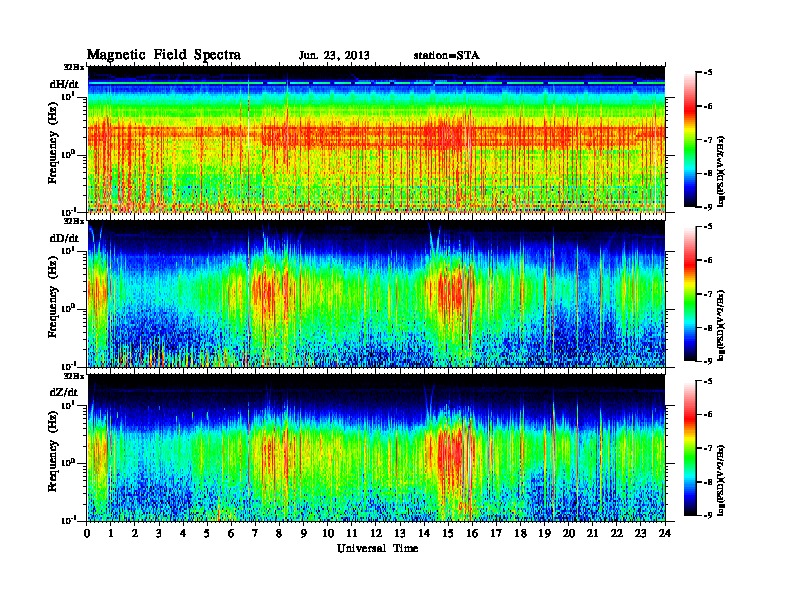Click hour tick label "4" on the time axis
Screen dimensions: 792x612
(183, 533)
